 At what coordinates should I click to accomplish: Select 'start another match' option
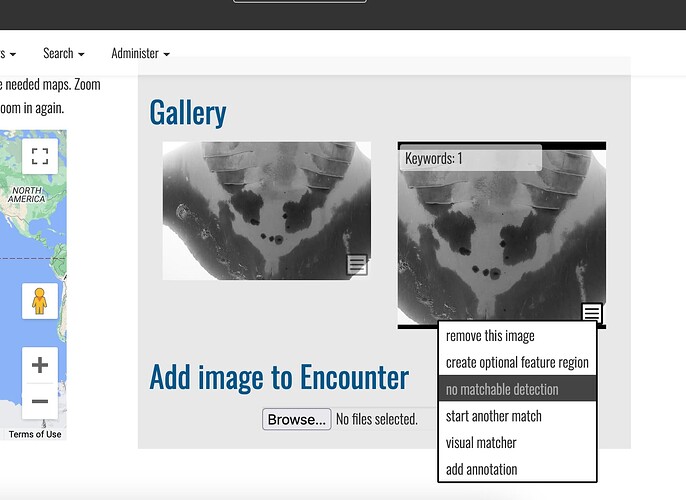click(x=518, y=416)
